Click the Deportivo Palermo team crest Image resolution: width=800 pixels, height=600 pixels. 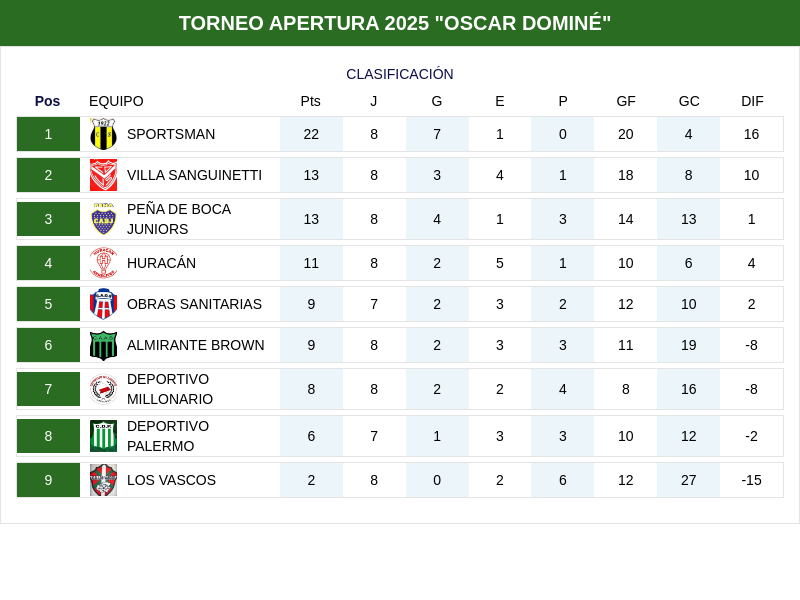coord(103,436)
